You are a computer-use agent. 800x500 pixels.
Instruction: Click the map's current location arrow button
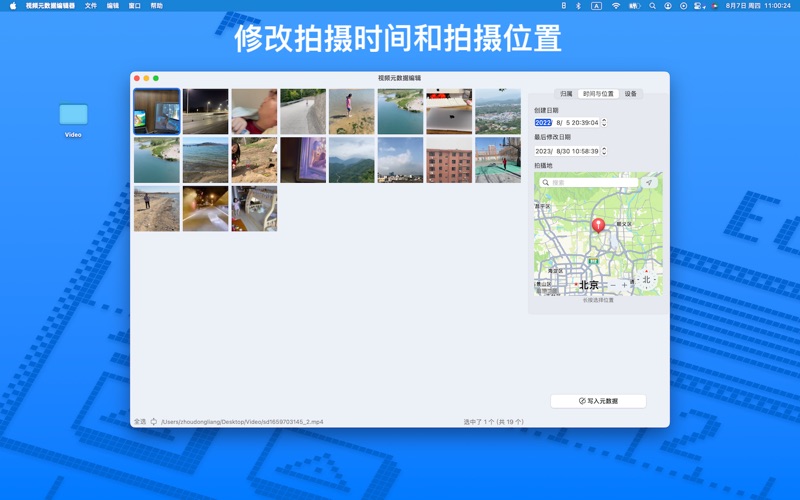click(648, 183)
